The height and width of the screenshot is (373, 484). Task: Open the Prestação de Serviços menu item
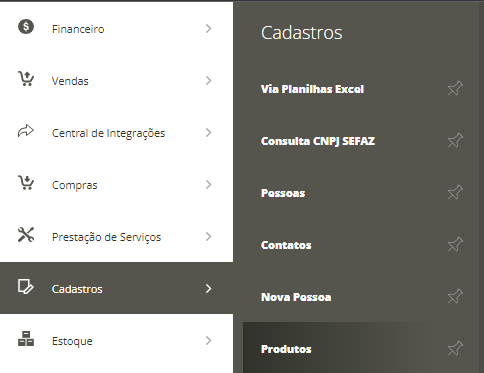tap(117, 237)
